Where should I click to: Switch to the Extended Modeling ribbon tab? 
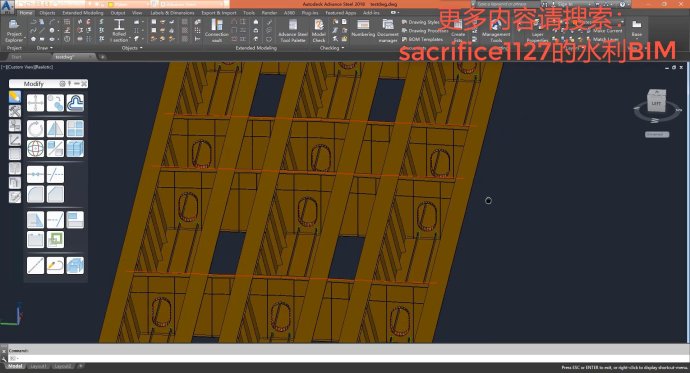pyautogui.click(x=83, y=13)
